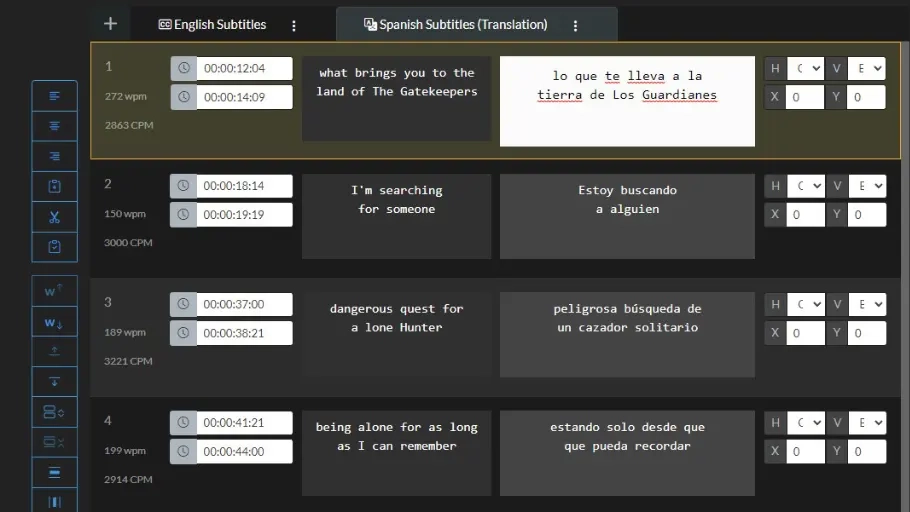Open Spanish Subtitles three-dot menu

[575, 26]
